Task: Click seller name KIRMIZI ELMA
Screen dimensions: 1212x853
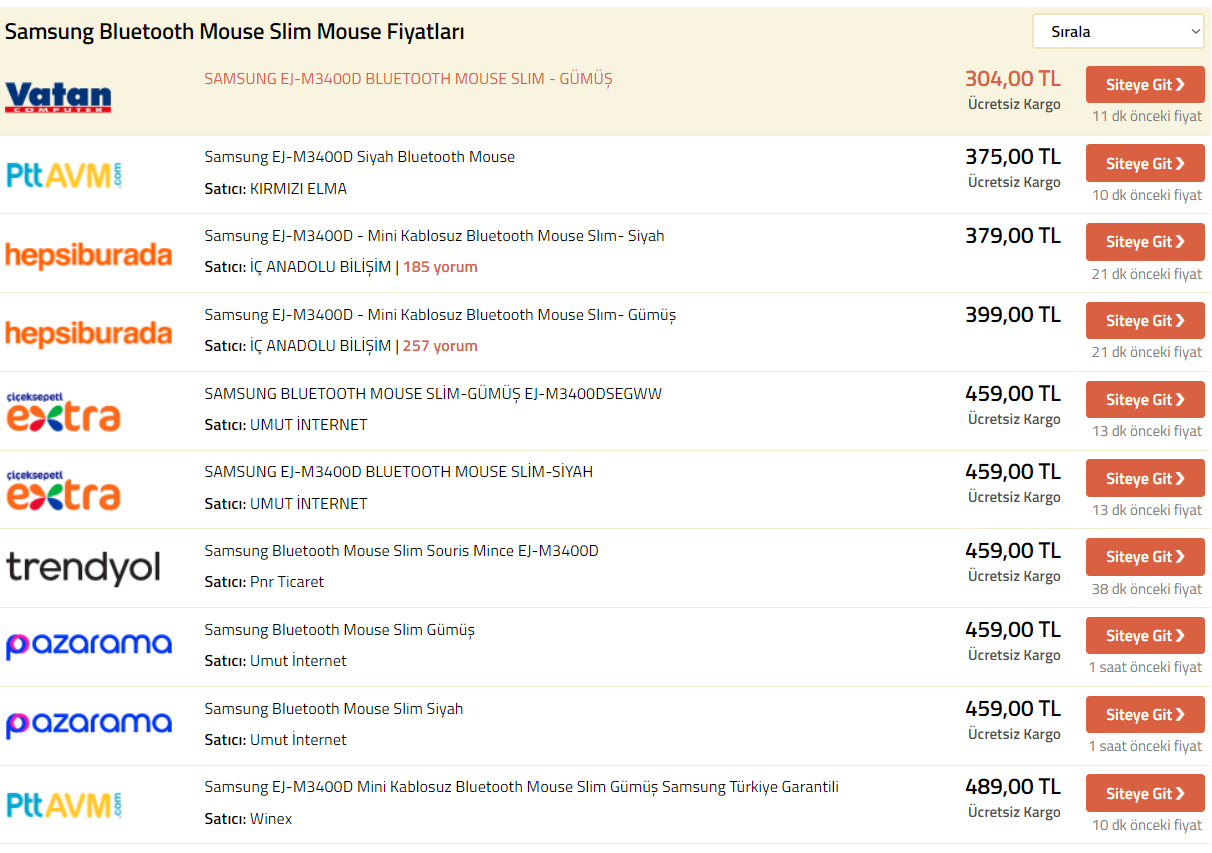Action: [x=298, y=189]
